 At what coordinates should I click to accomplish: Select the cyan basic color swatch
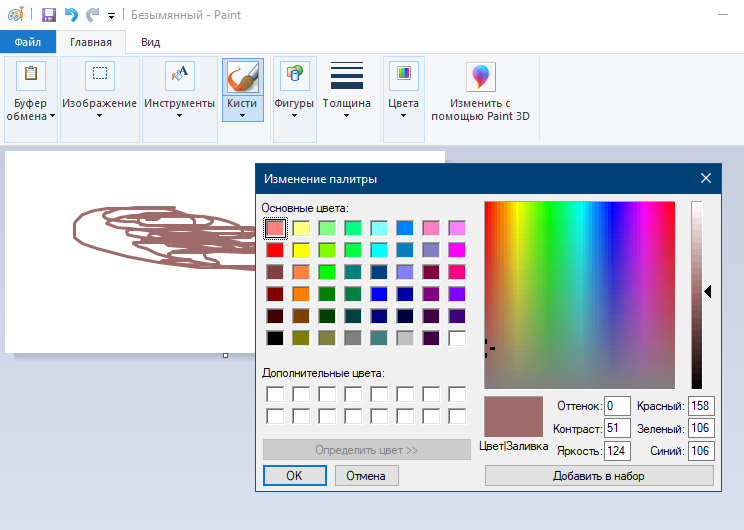[379, 250]
